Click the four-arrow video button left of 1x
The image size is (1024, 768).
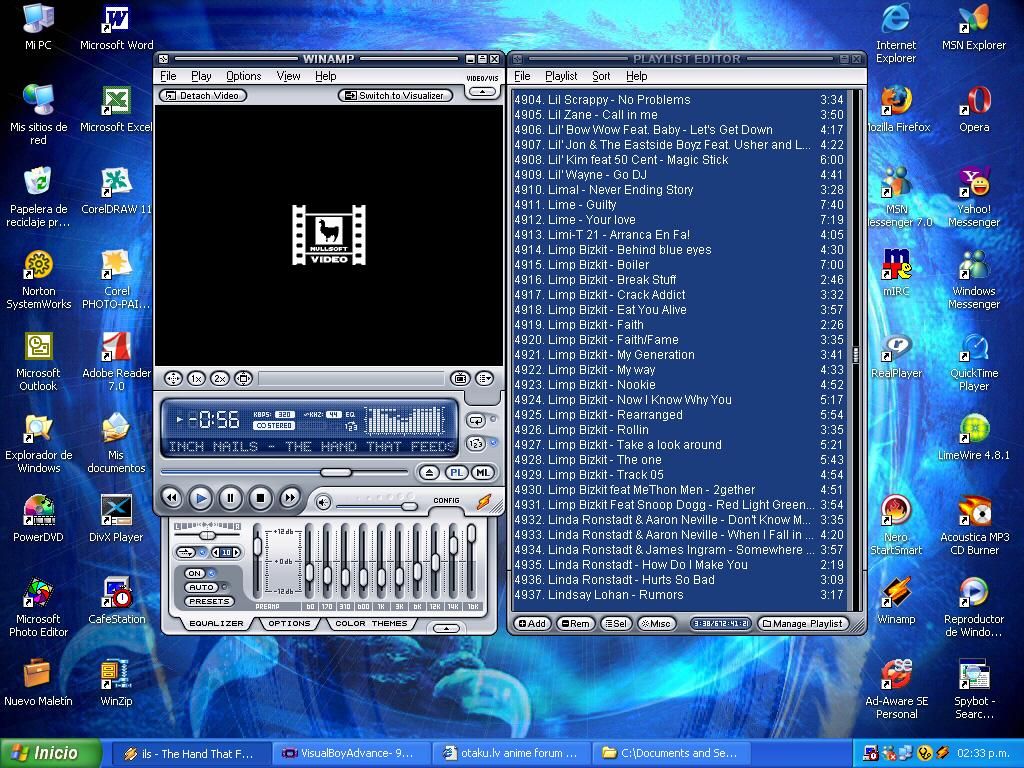tap(173, 378)
